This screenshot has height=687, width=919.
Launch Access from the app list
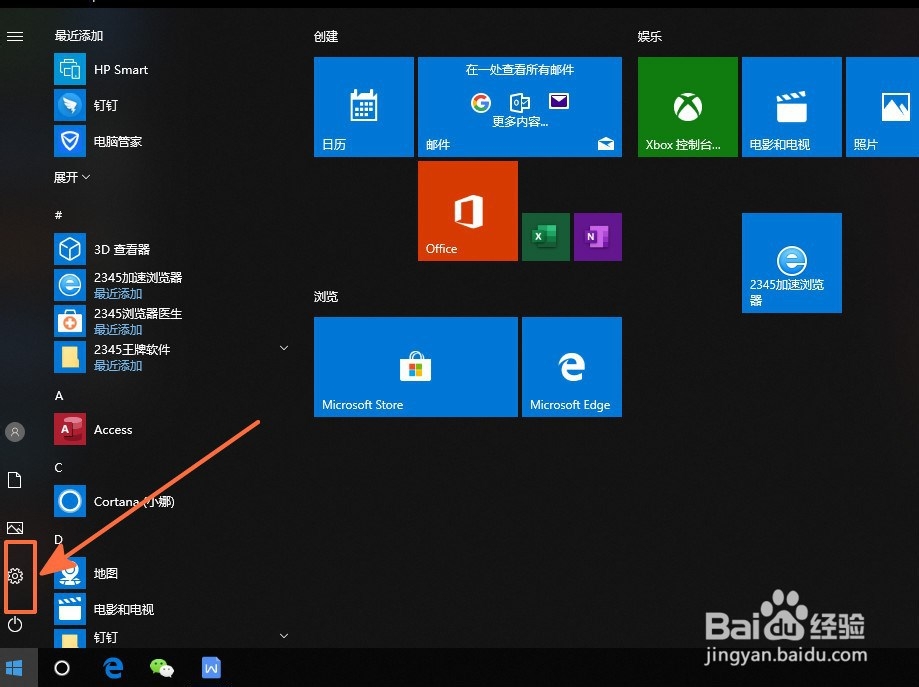pyautogui.click(x=171, y=429)
